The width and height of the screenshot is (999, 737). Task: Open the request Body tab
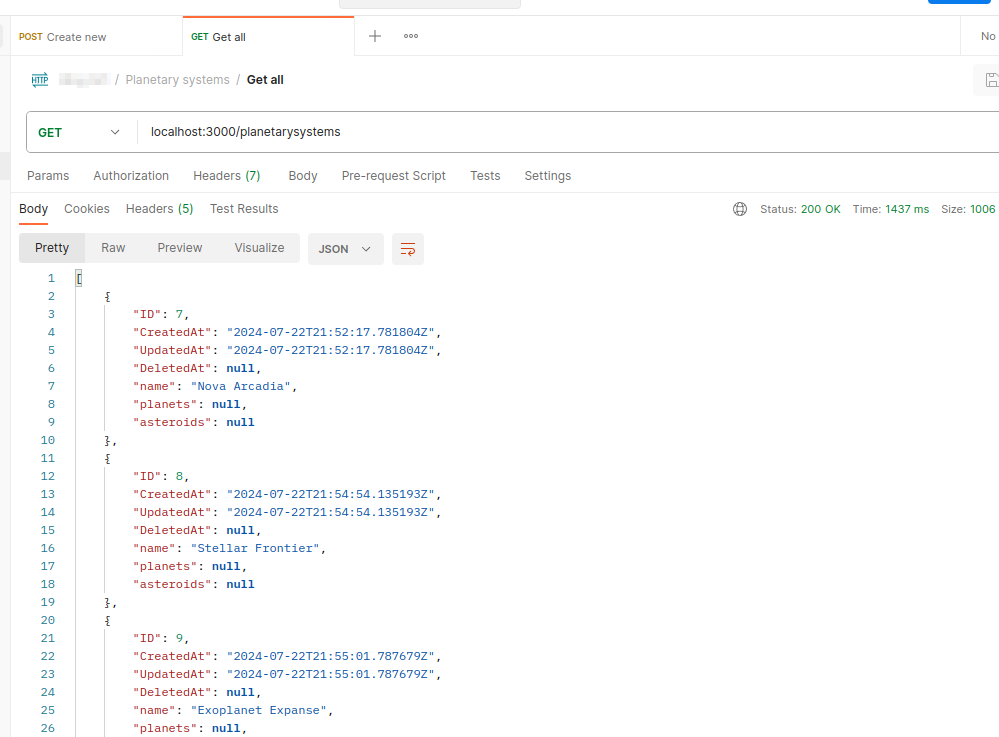pos(303,176)
